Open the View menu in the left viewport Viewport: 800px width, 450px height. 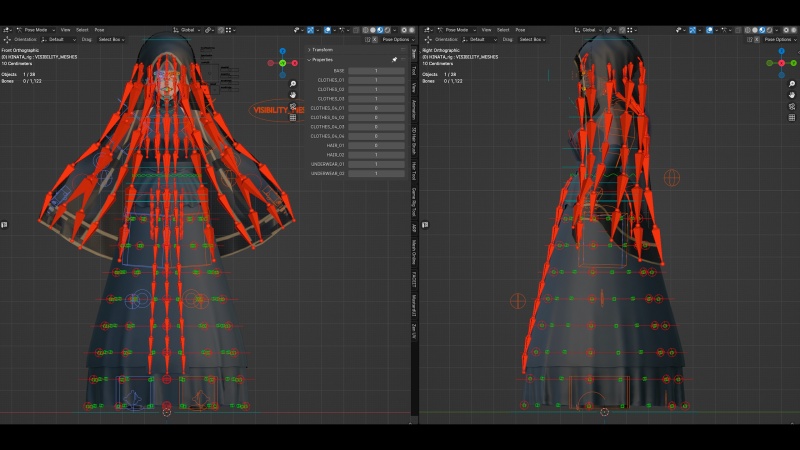click(65, 30)
